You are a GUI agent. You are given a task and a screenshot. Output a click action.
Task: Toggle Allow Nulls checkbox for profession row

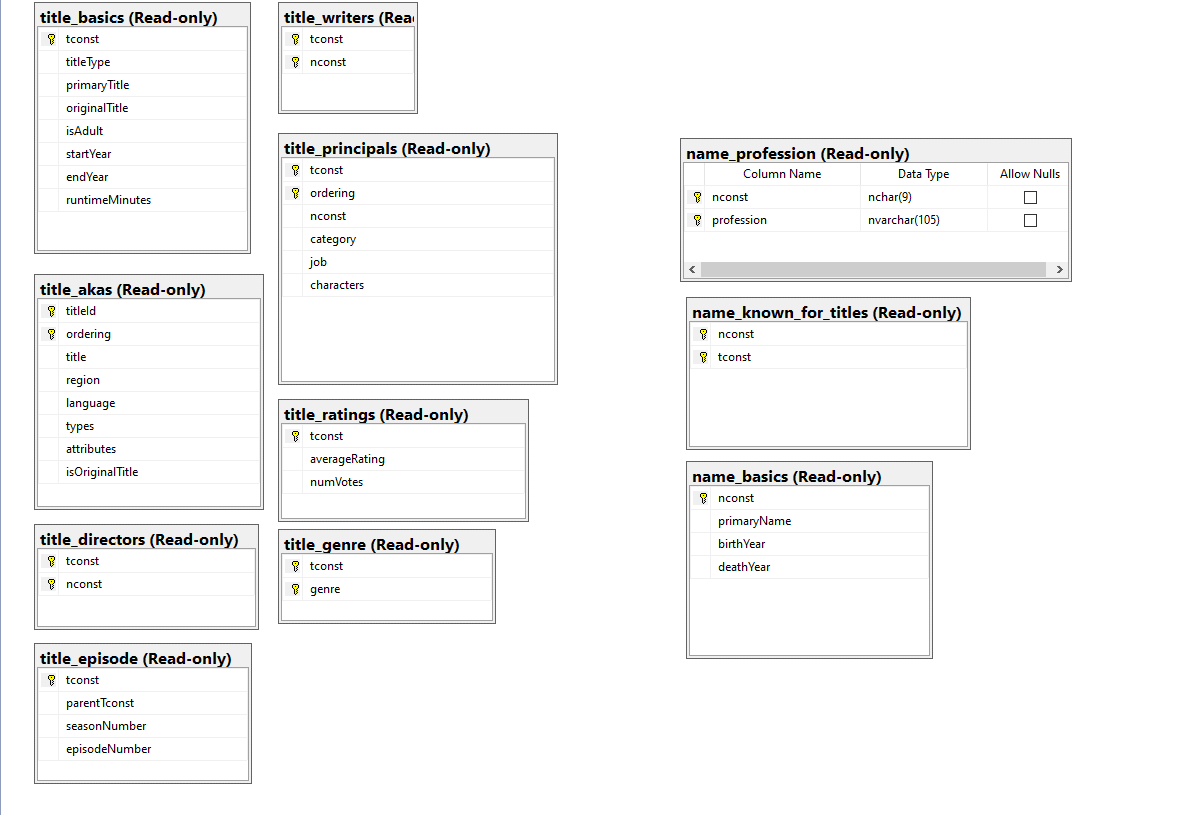tap(1030, 220)
